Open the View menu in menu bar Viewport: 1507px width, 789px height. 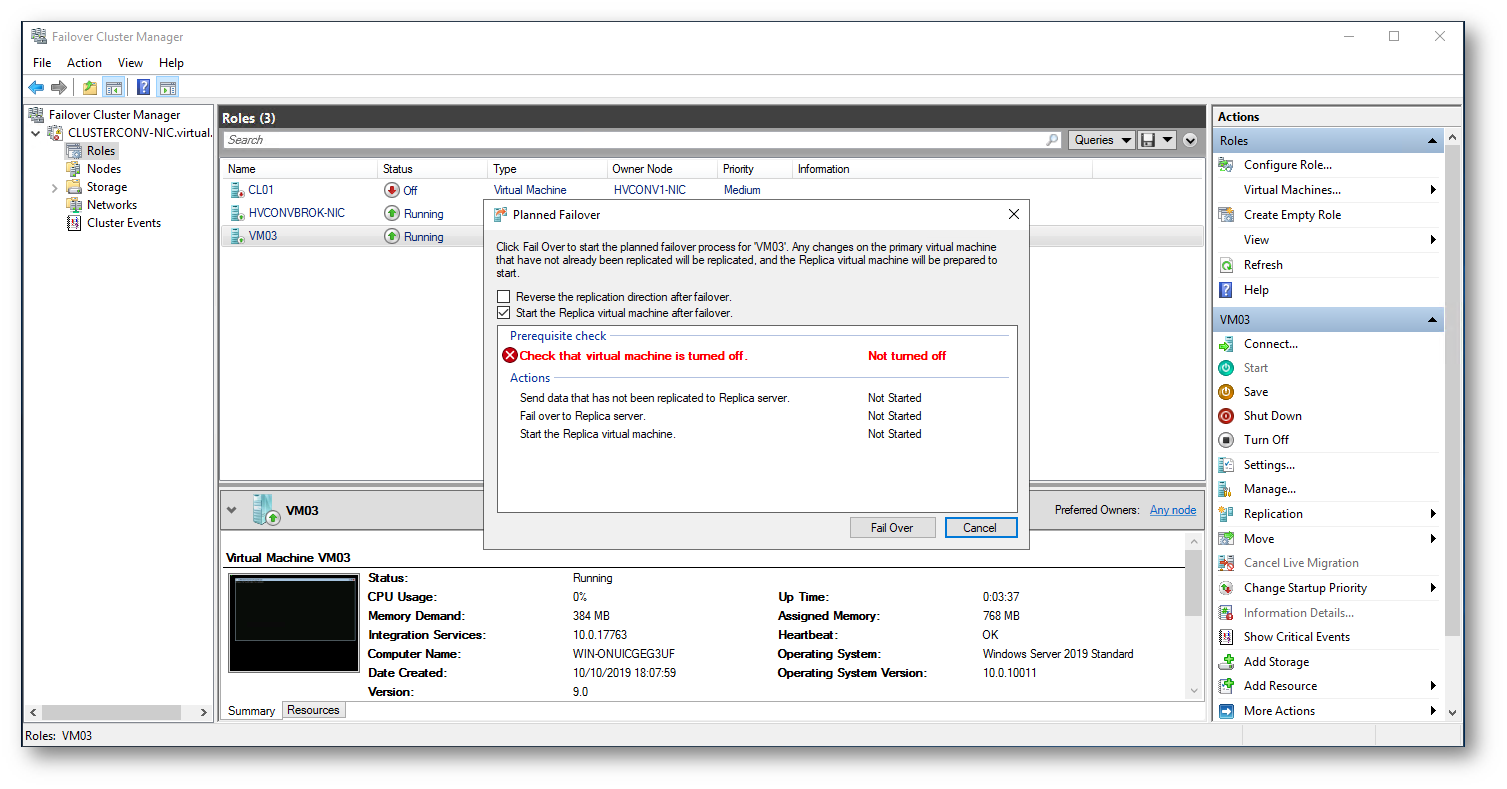pyautogui.click(x=130, y=63)
